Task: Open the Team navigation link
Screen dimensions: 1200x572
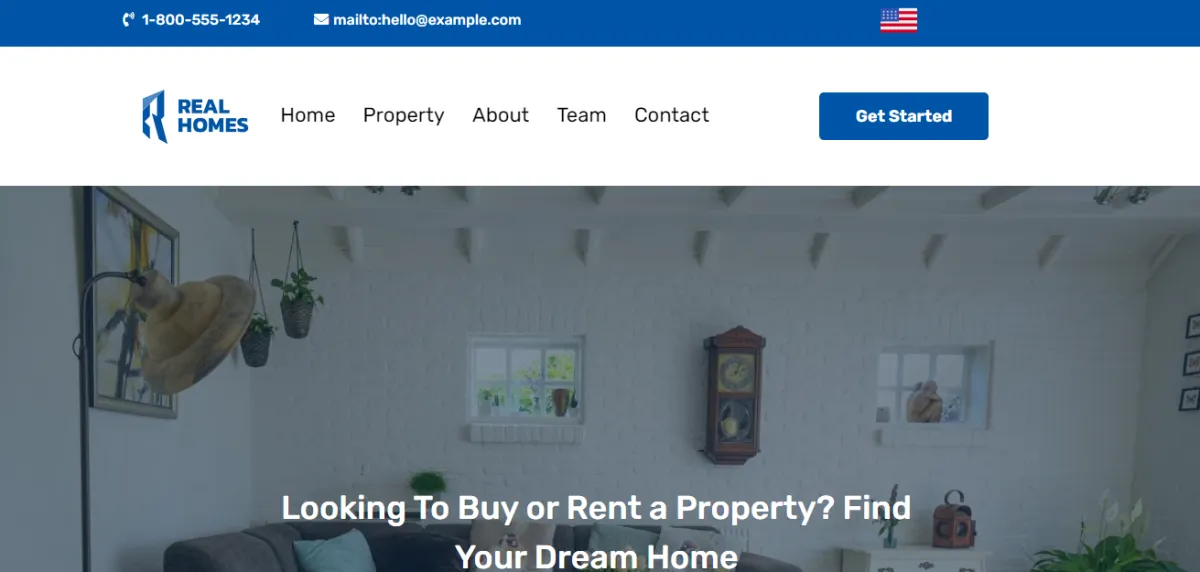Action: click(582, 115)
